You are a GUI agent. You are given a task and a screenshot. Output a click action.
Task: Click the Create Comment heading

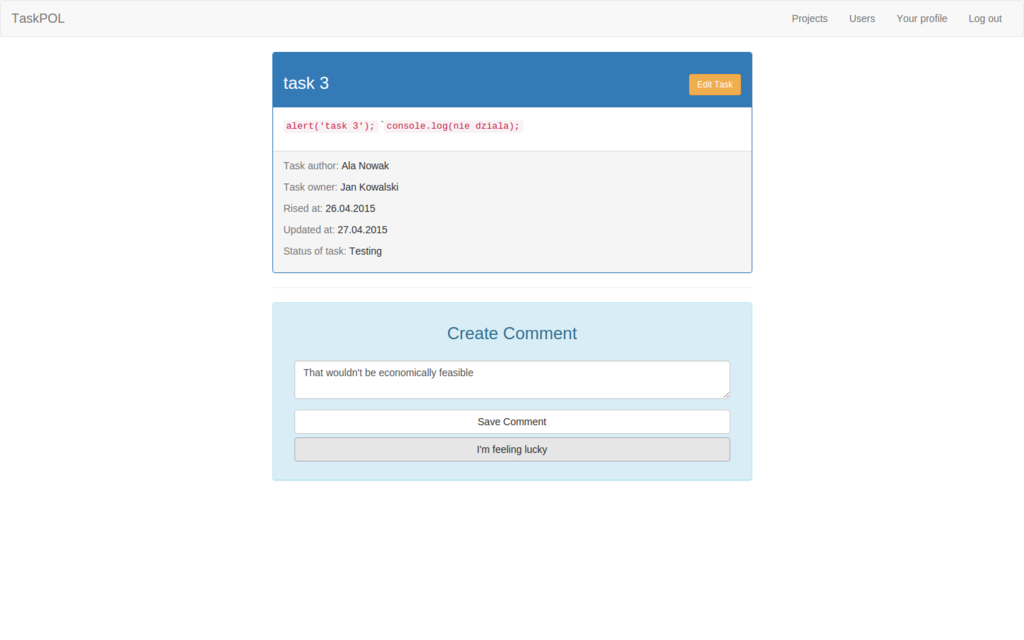(x=511, y=333)
